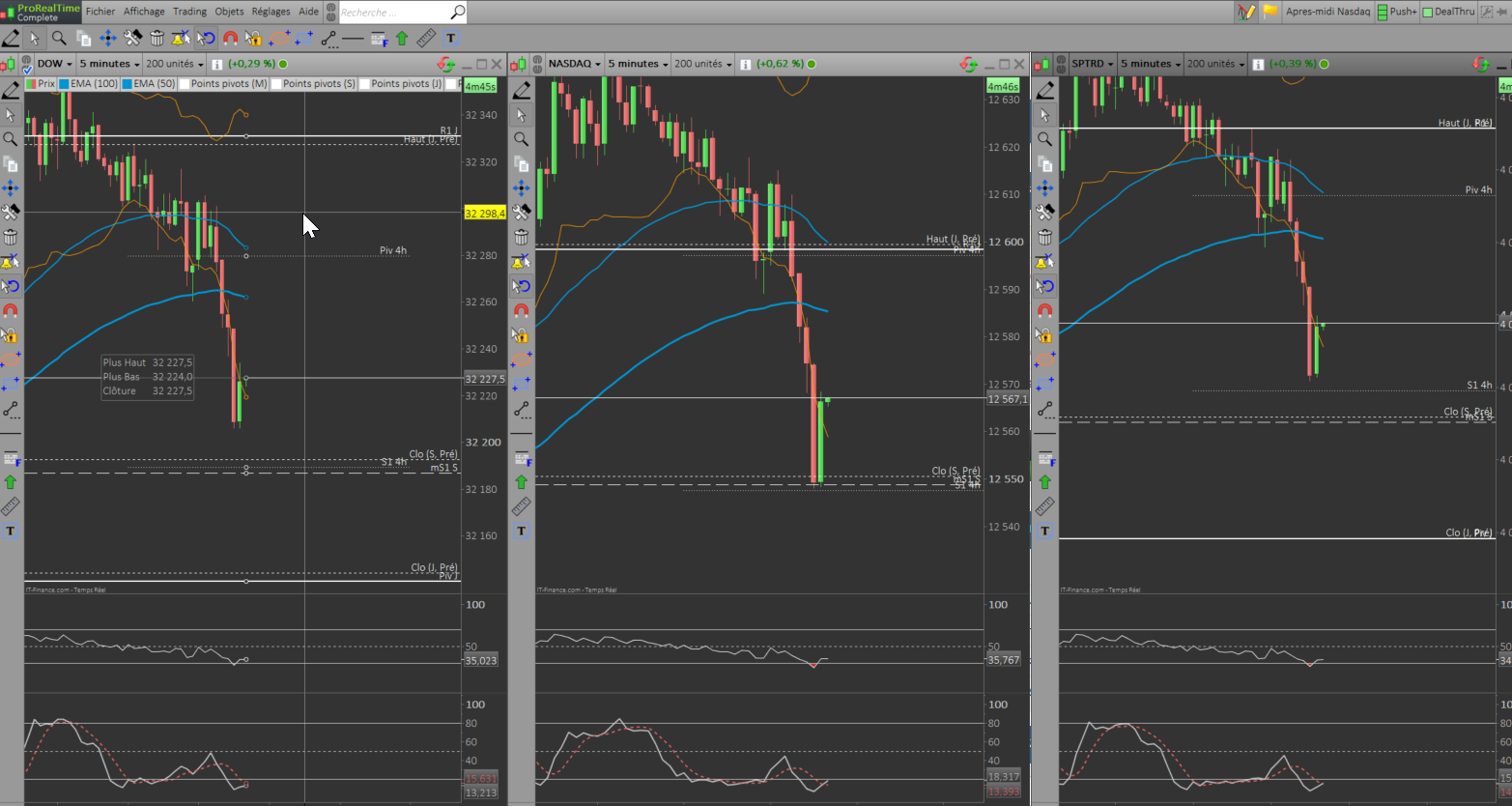Open the SPTRD chart 5 minutes timeframe dropdown

(x=1151, y=64)
